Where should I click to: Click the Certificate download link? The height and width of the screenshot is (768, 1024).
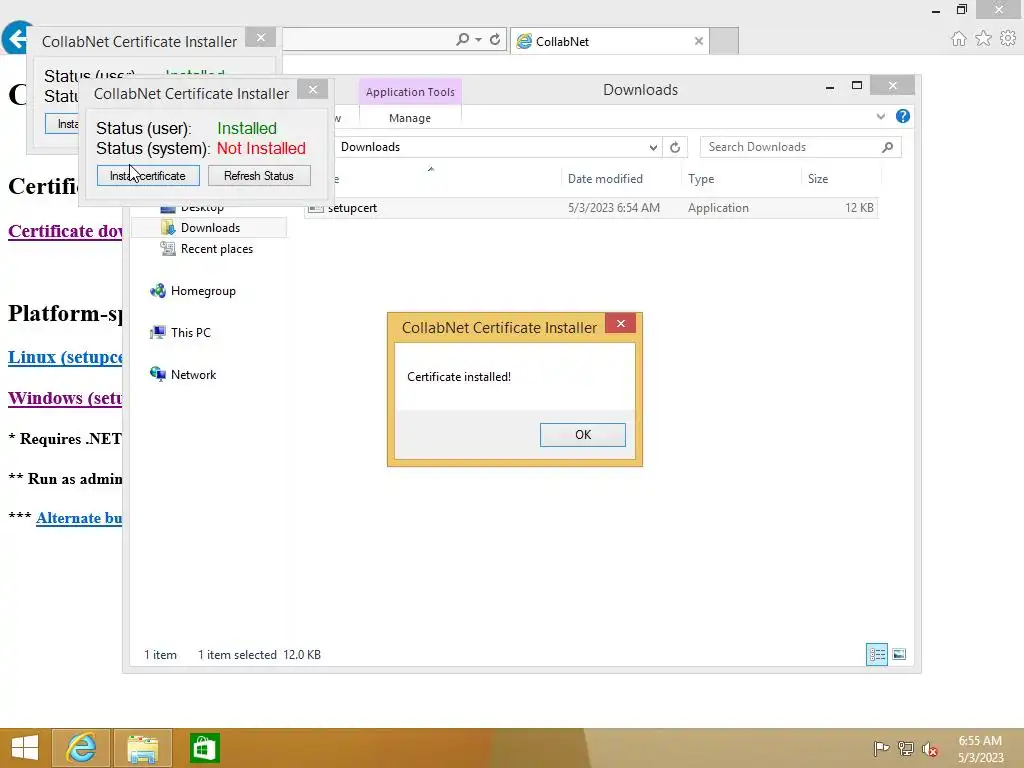pyautogui.click(x=65, y=231)
